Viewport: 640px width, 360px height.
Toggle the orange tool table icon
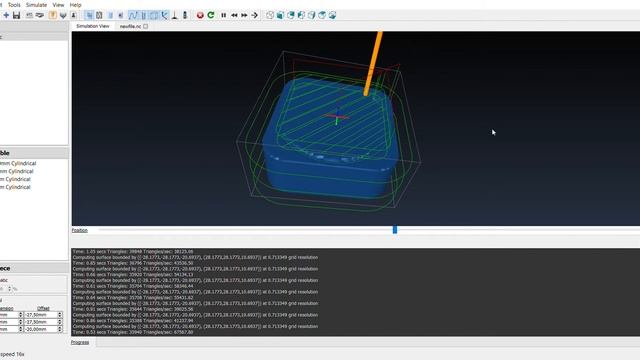click(x=53, y=15)
